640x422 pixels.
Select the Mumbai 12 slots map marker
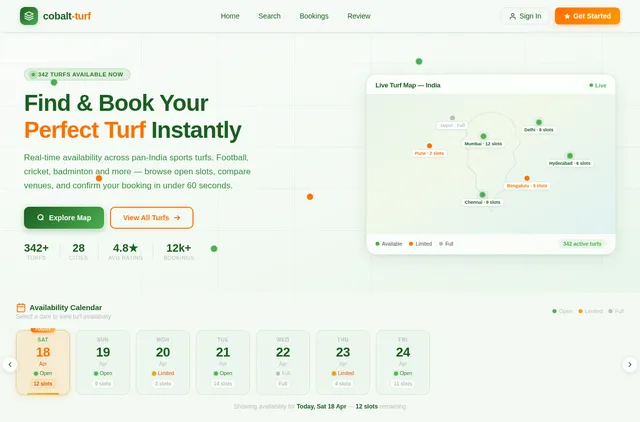point(483,140)
